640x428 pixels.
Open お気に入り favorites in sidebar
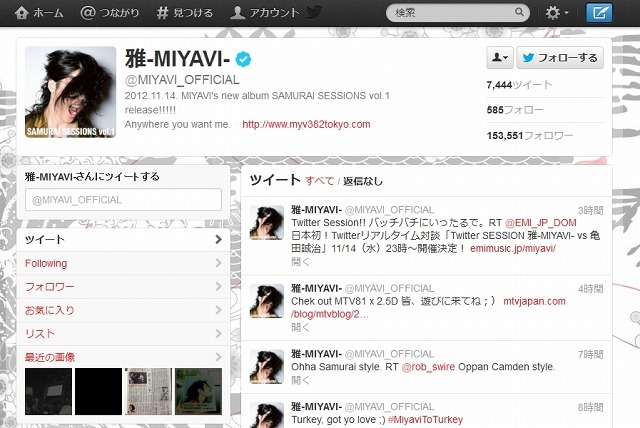pos(123,310)
